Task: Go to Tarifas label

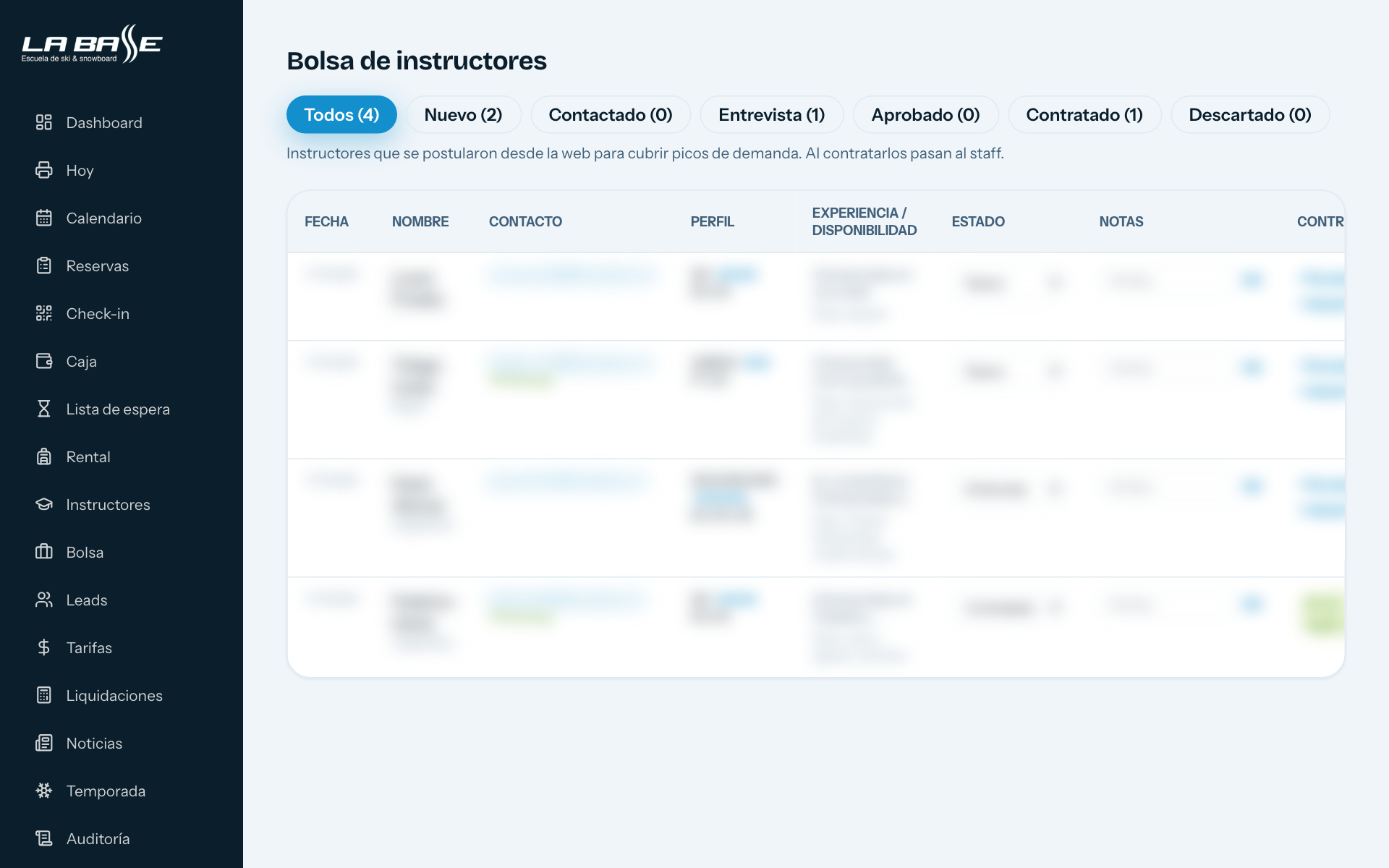Action: click(x=89, y=647)
